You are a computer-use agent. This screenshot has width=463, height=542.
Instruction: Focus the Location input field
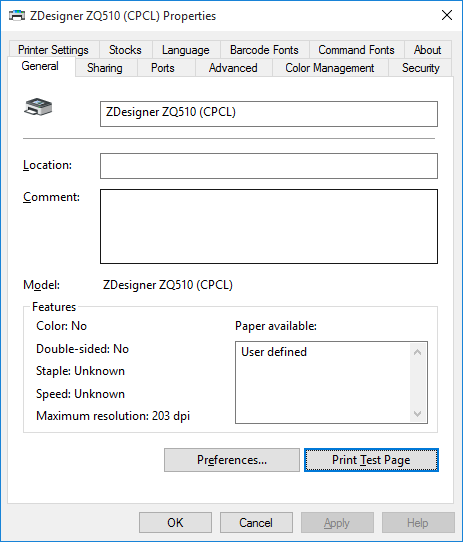point(269,166)
